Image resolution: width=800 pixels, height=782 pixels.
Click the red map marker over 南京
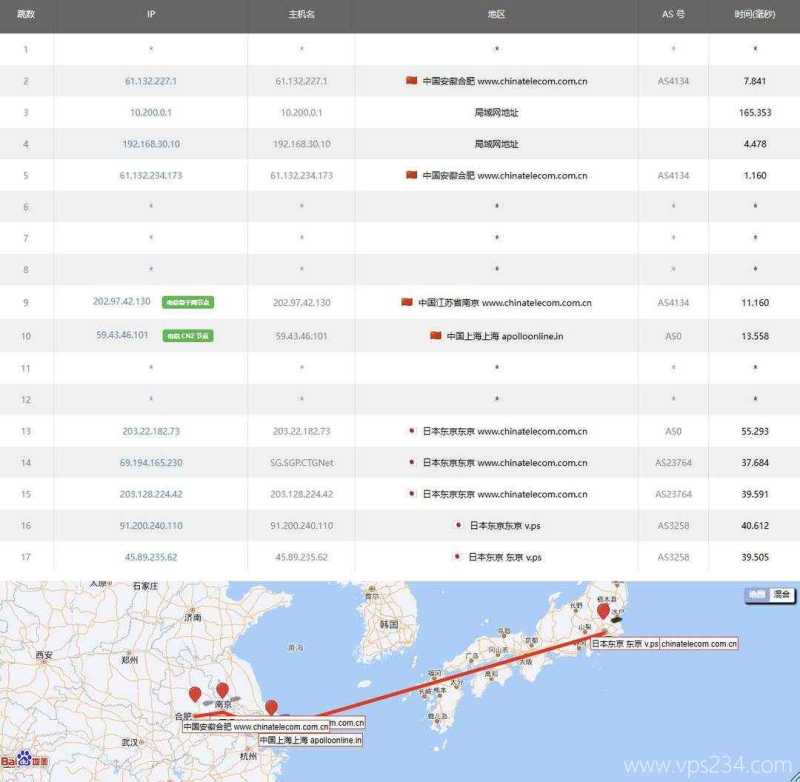(x=222, y=692)
